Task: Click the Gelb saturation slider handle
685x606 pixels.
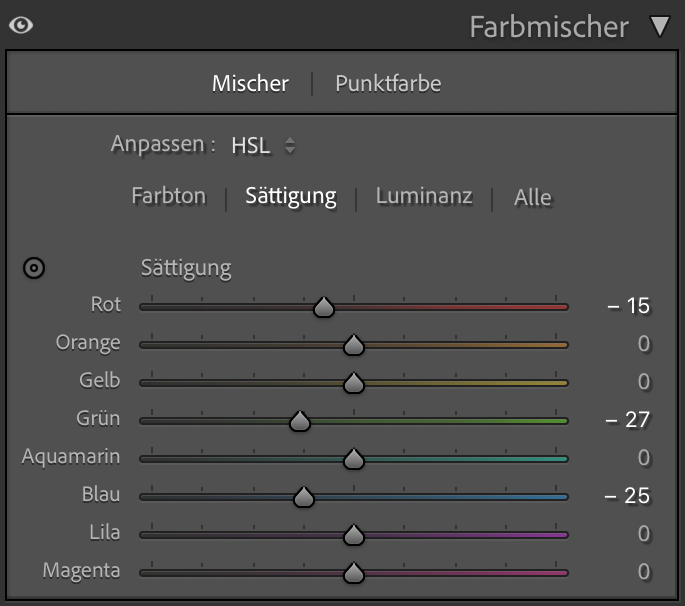Action: (353, 383)
